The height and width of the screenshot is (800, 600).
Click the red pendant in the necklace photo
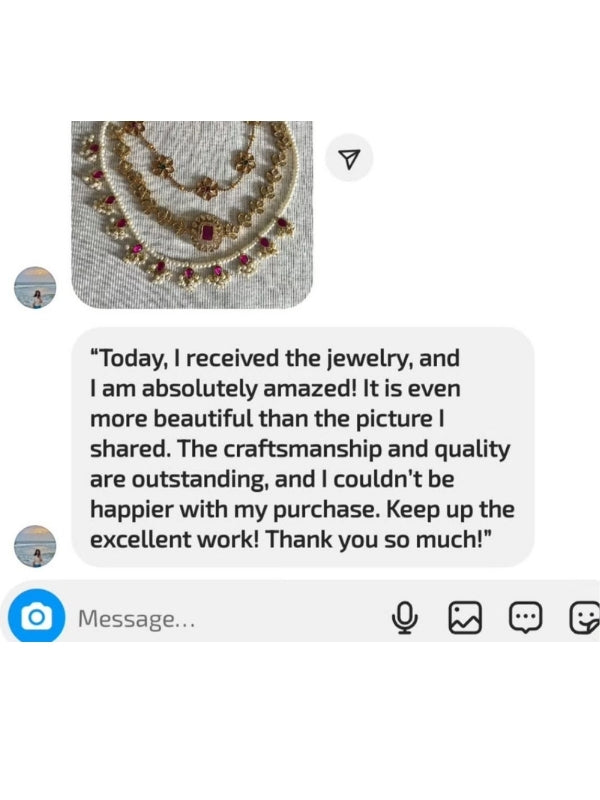[x=208, y=232]
